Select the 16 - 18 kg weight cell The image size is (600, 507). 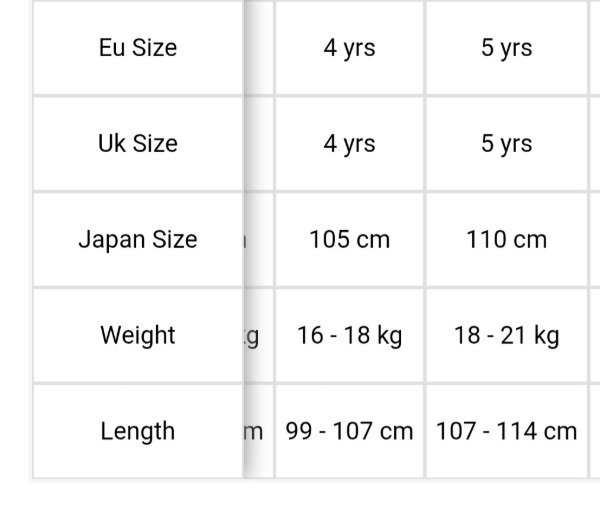tap(349, 335)
